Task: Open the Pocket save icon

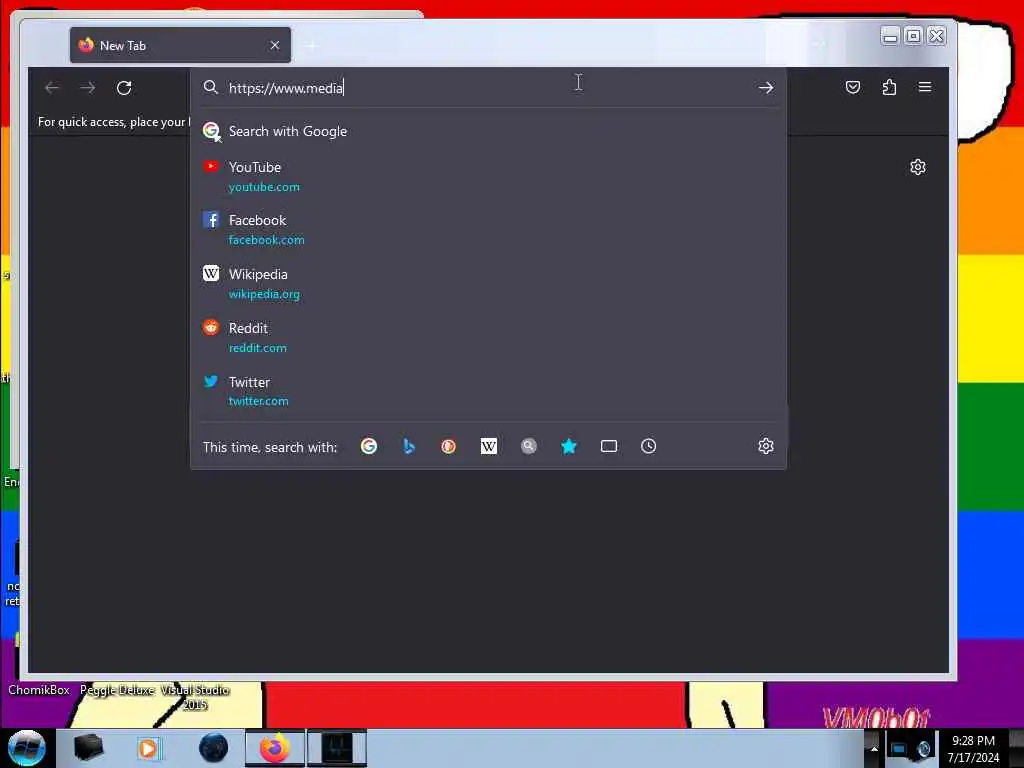Action: pos(852,87)
